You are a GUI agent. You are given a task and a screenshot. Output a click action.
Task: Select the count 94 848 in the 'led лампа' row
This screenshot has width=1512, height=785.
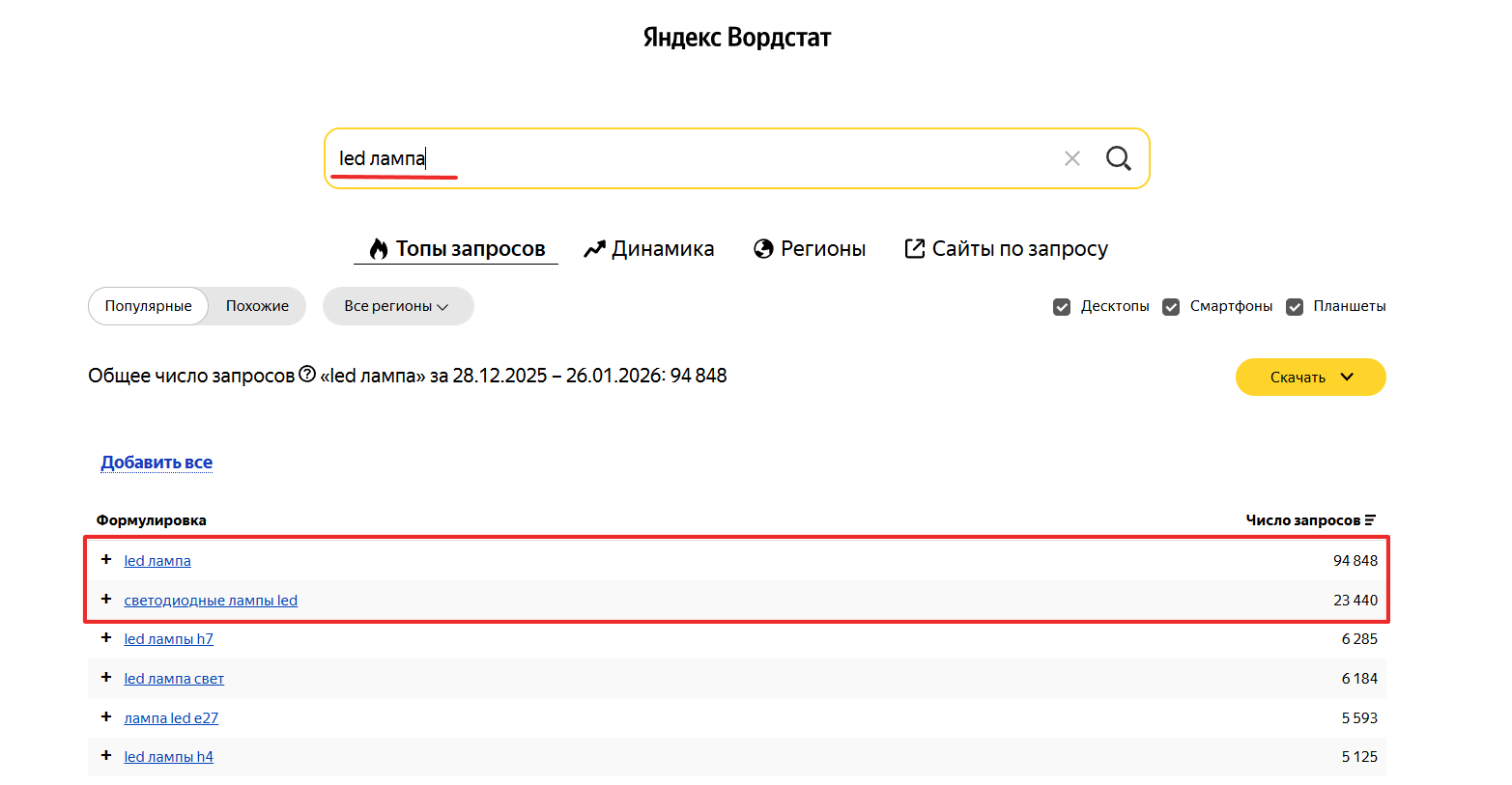pos(1355,561)
